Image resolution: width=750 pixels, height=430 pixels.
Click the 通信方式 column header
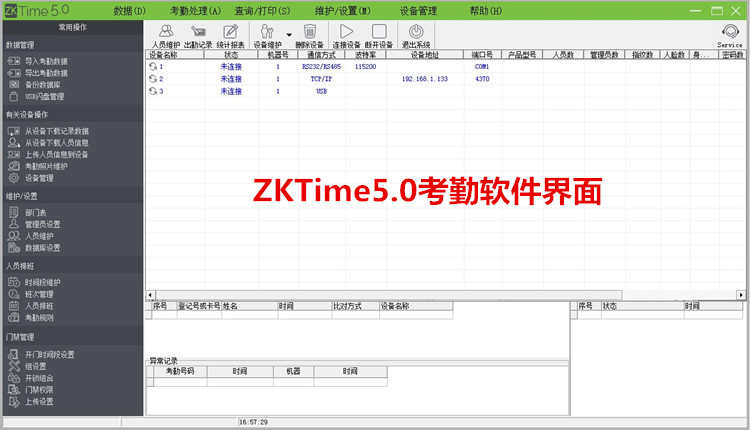tap(321, 55)
